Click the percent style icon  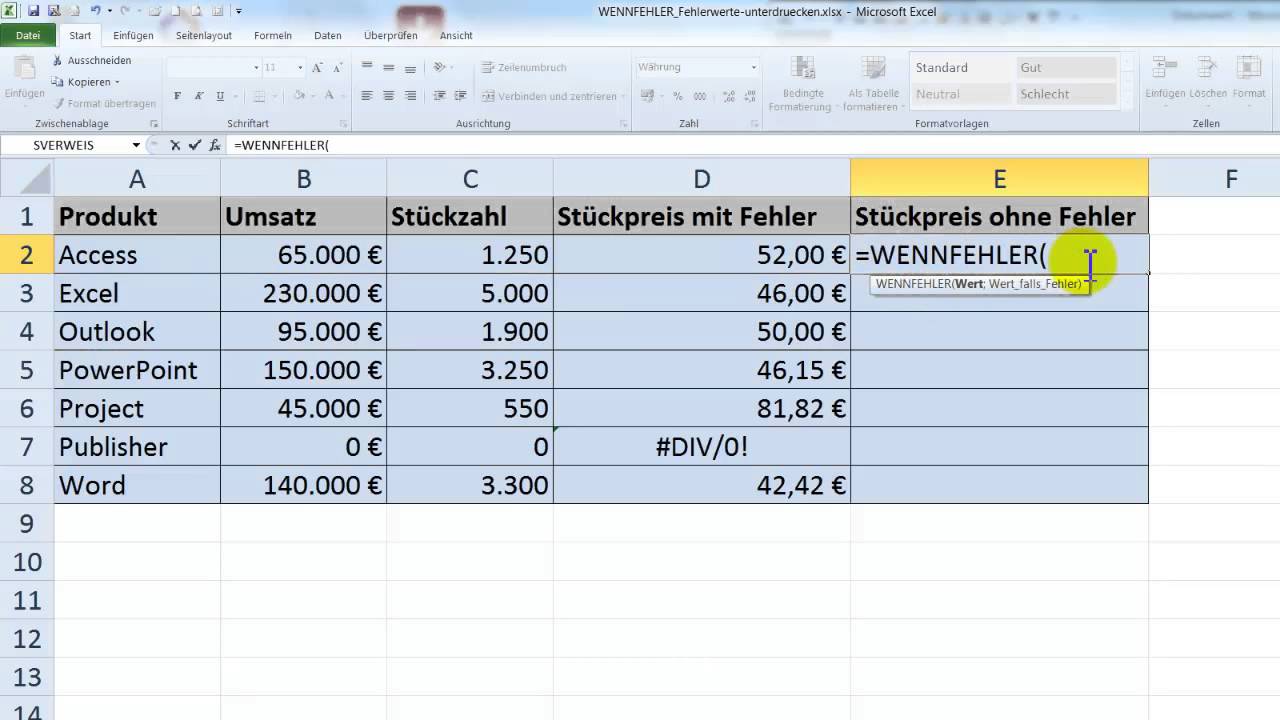tap(677, 97)
